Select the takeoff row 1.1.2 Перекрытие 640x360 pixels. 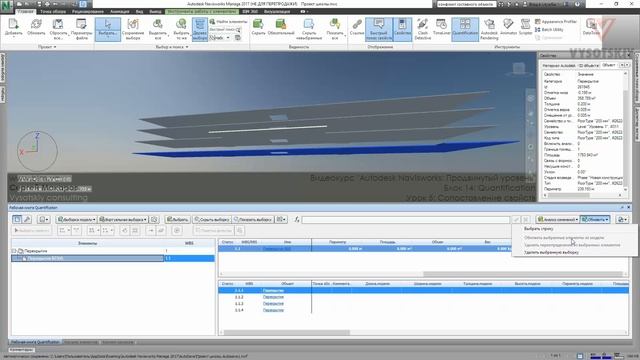[x=423, y=297]
